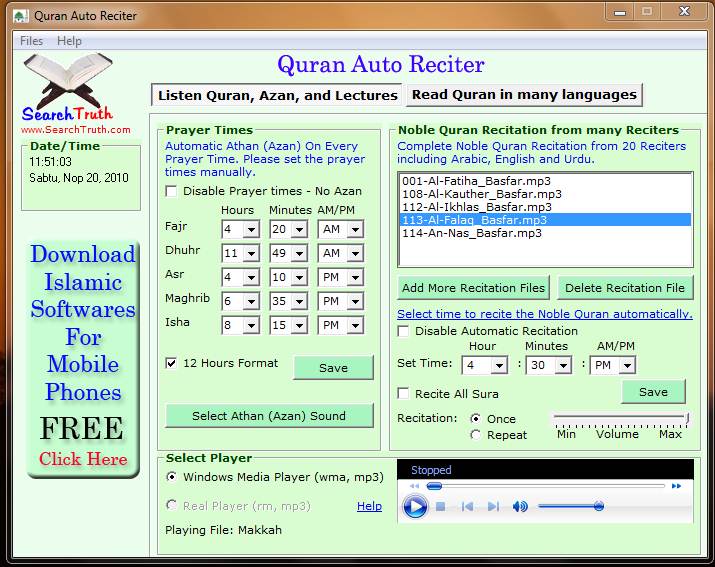Switch to Read Quran in many languages tab
Screen dimensions: 715x567
pyautogui.click(x=524, y=95)
